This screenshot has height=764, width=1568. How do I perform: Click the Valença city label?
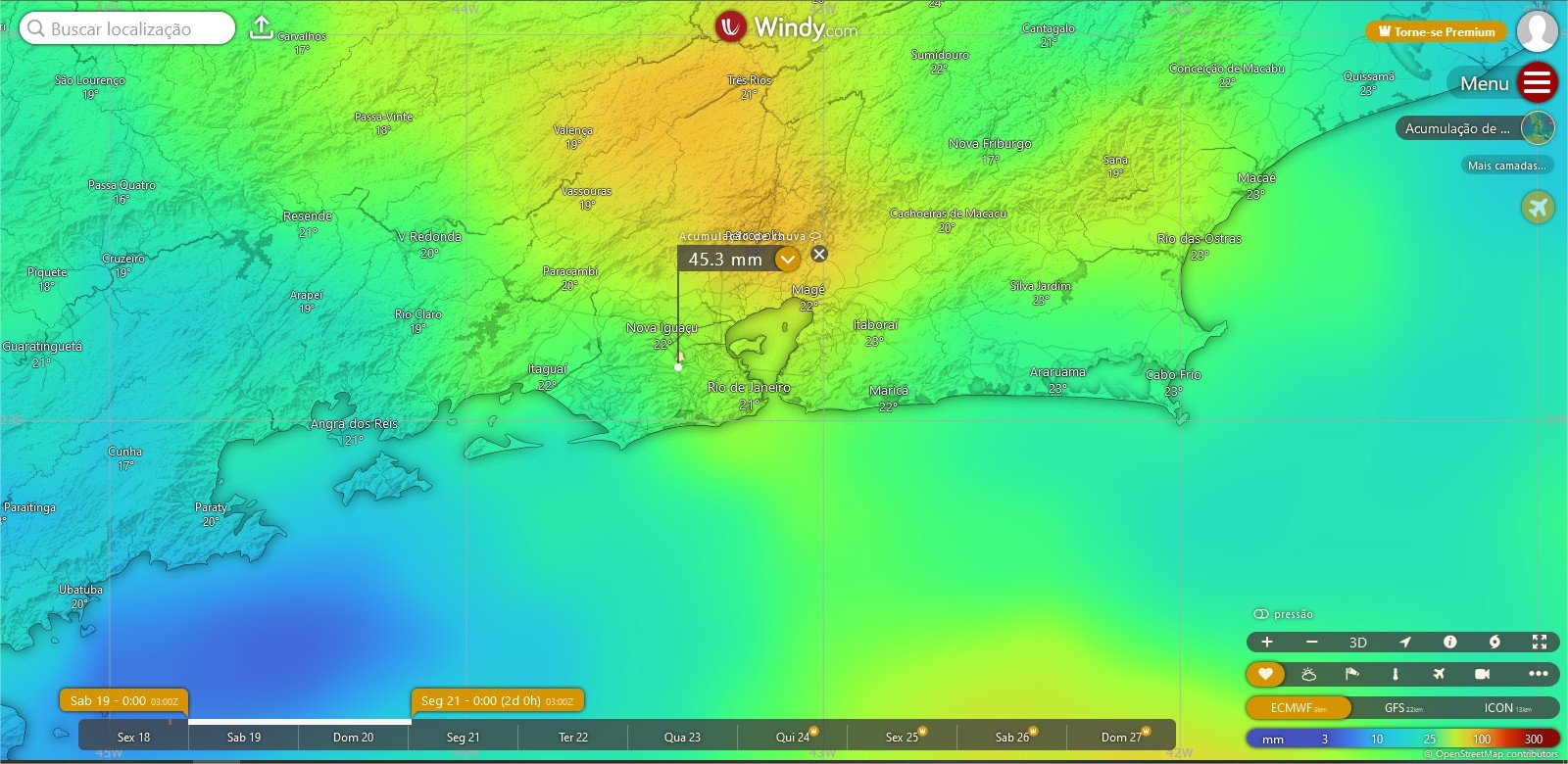point(573,130)
